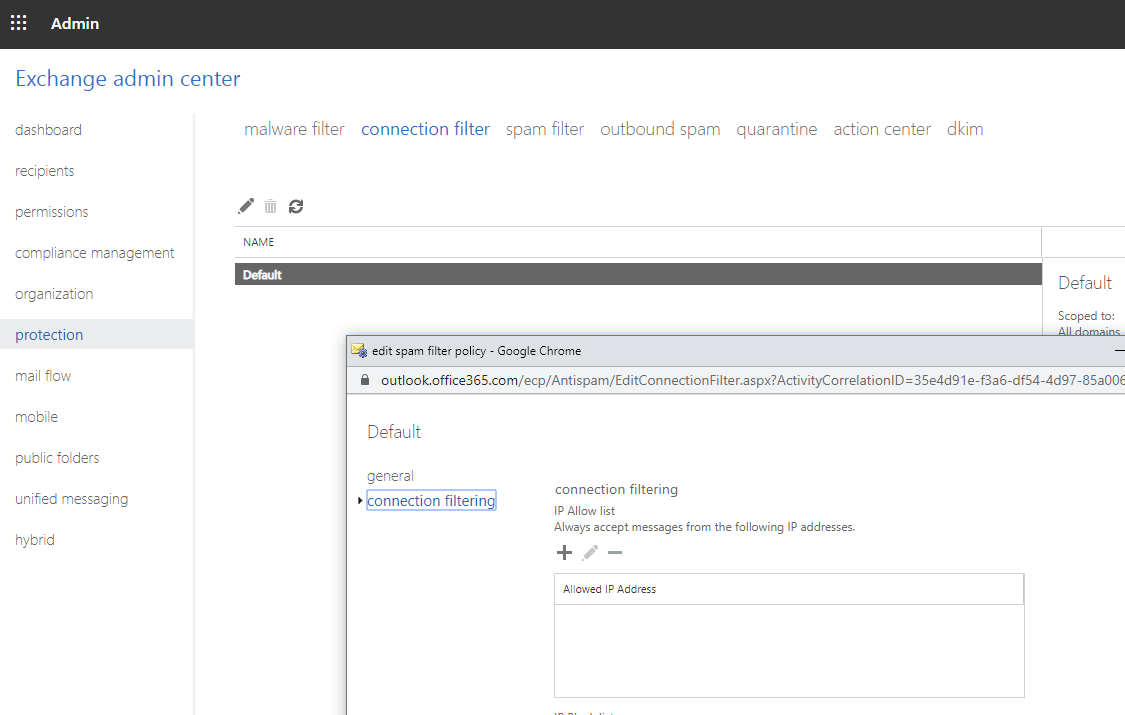Click the popup title bar text
The image size is (1125, 715).
[476, 351]
